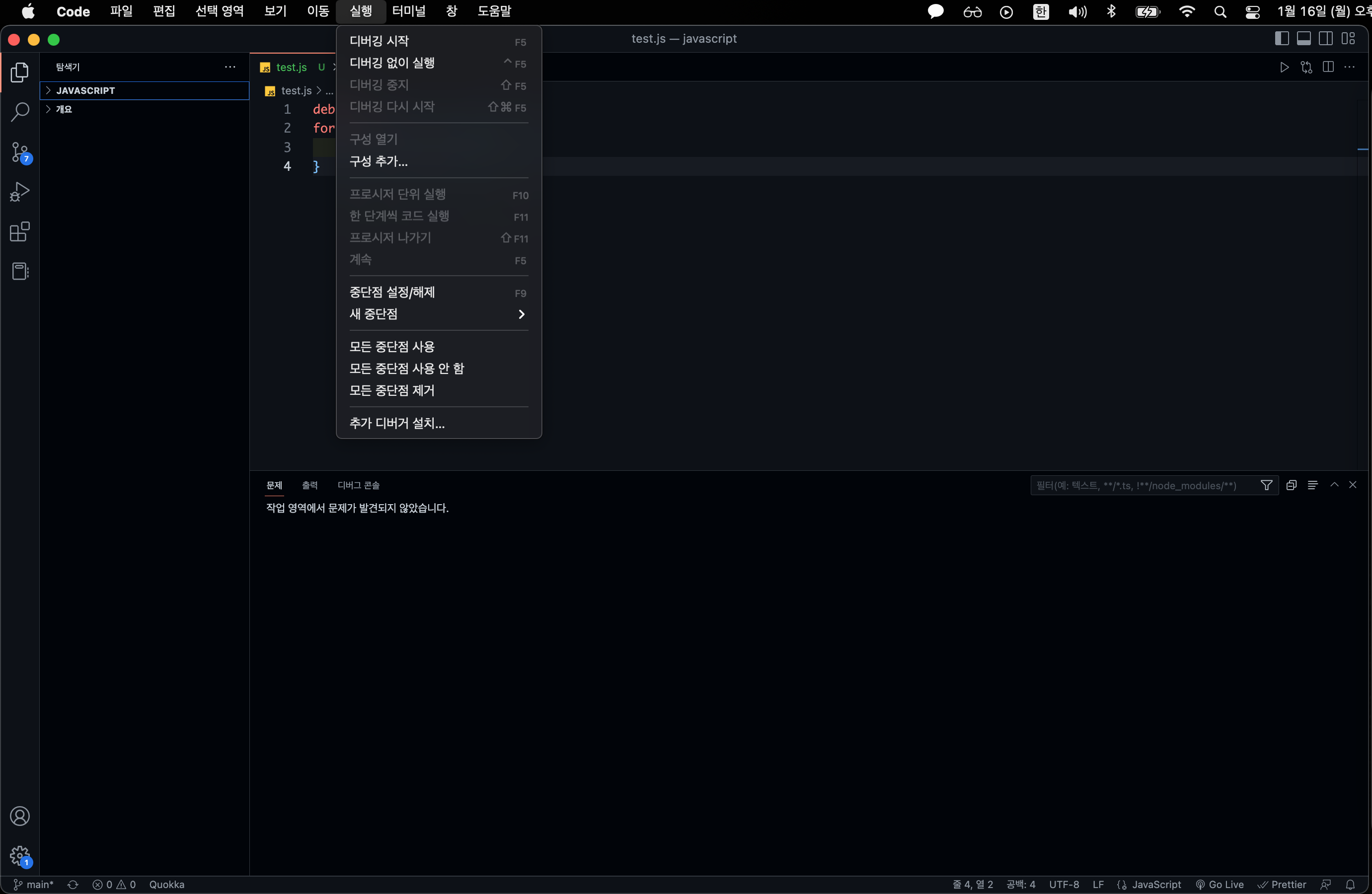This screenshot has height=894, width=1372.
Task: Open the 터미널 menu in menu bar
Action: [x=409, y=11]
